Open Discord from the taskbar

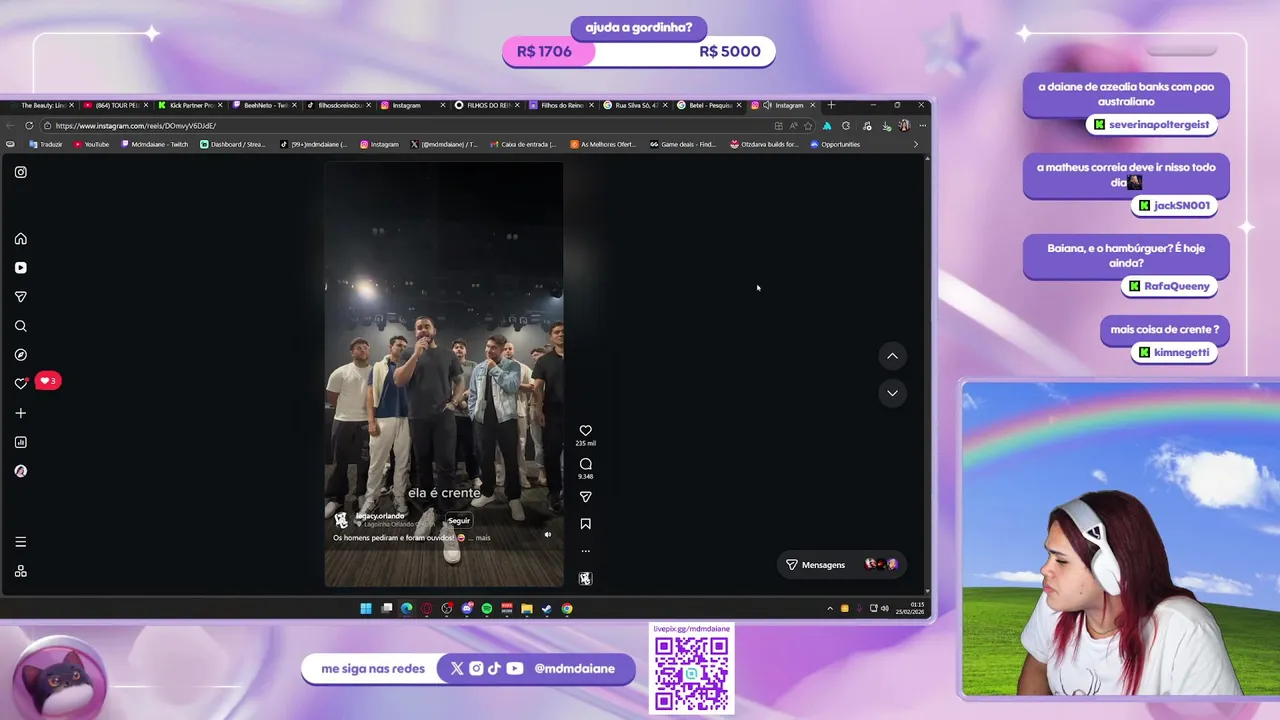pos(467,608)
